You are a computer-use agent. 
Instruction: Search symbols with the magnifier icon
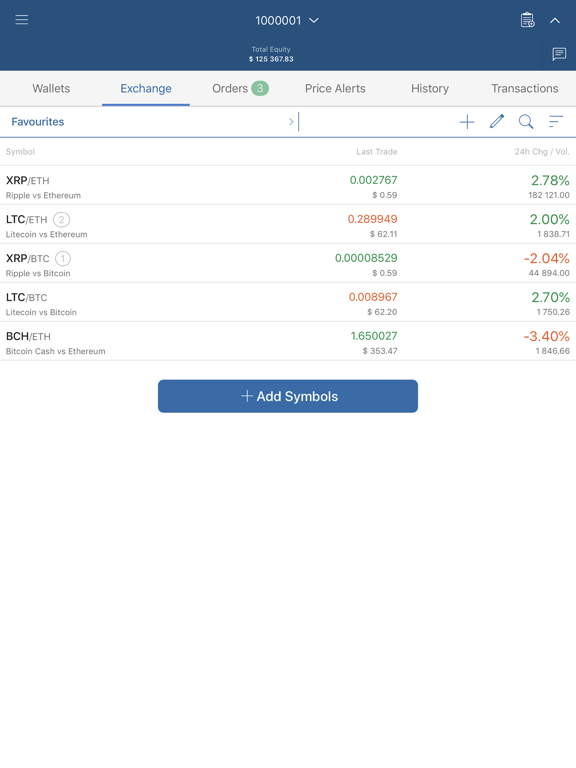point(526,121)
